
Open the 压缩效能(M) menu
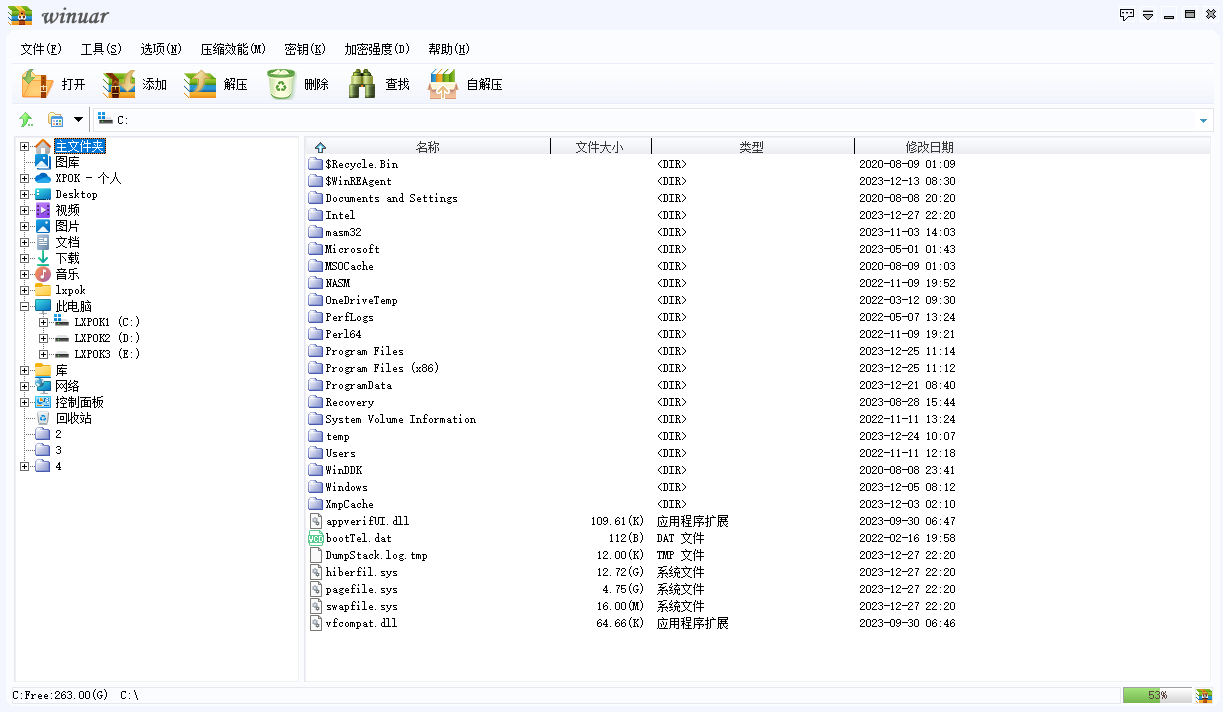click(x=232, y=49)
